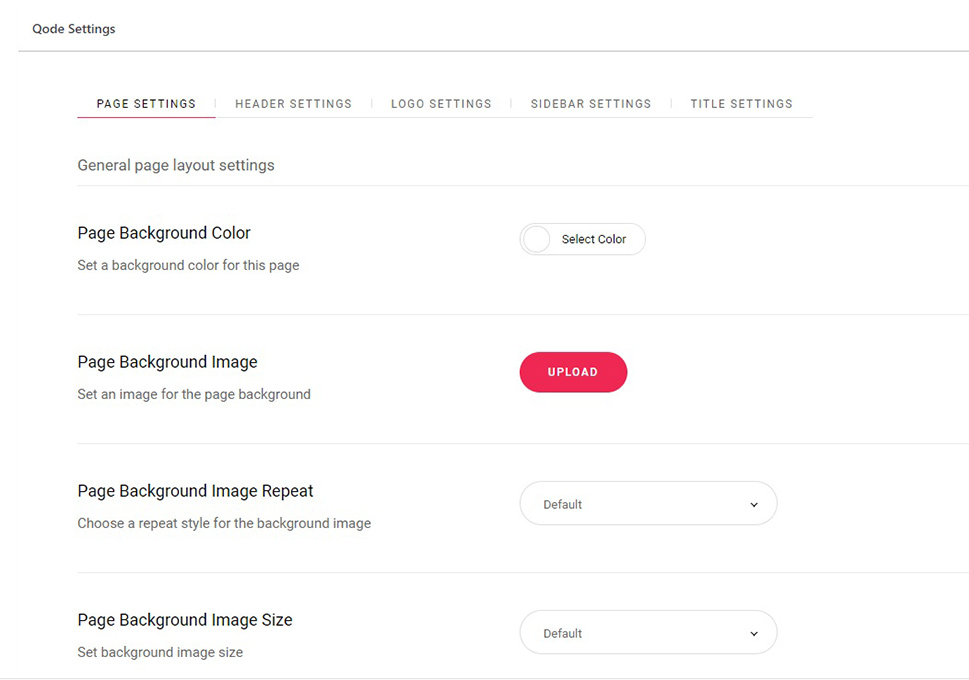Select the Page Settings tab
The height and width of the screenshot is (680, 969).
tap(145, 103)
